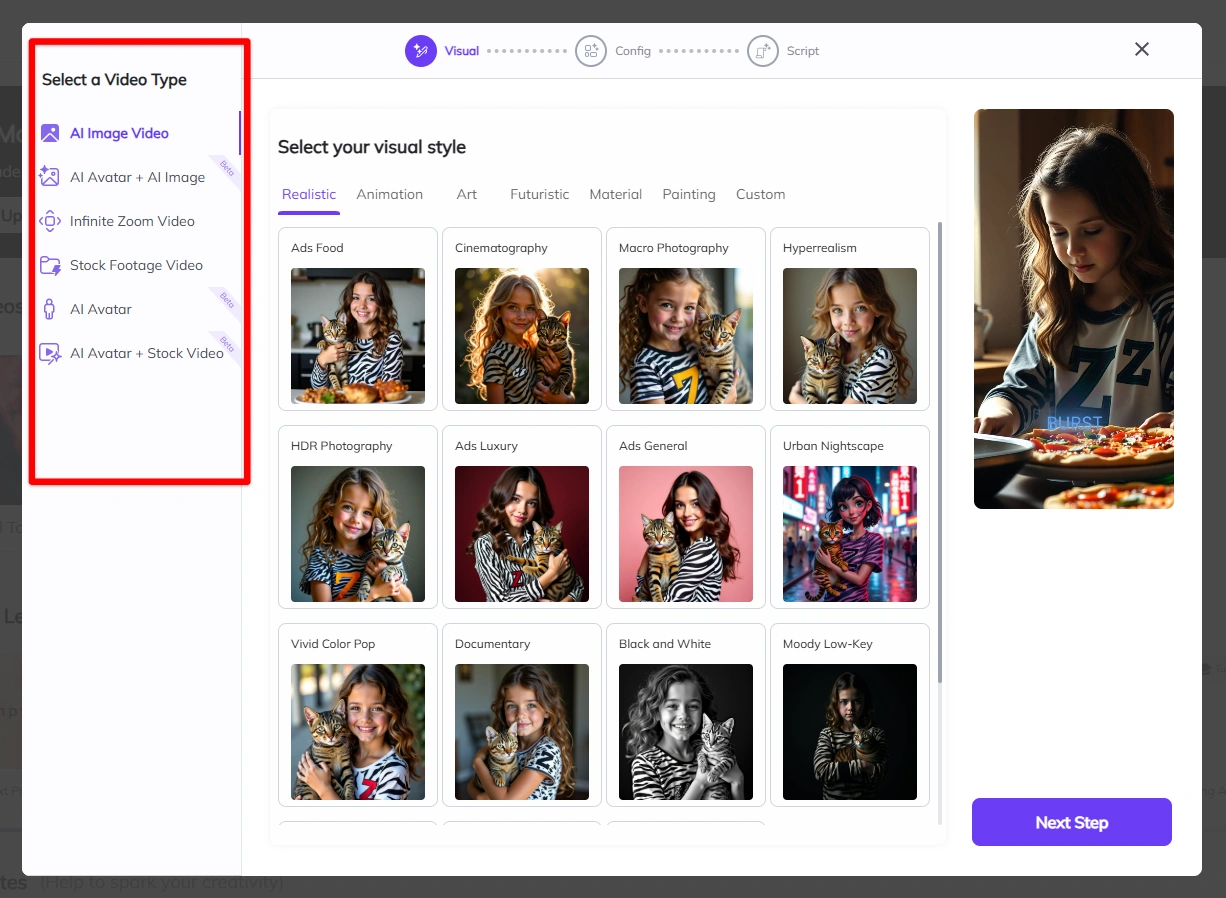1226x898 pixels.
Task: Click the Config step label
Action: coord(633,51)
